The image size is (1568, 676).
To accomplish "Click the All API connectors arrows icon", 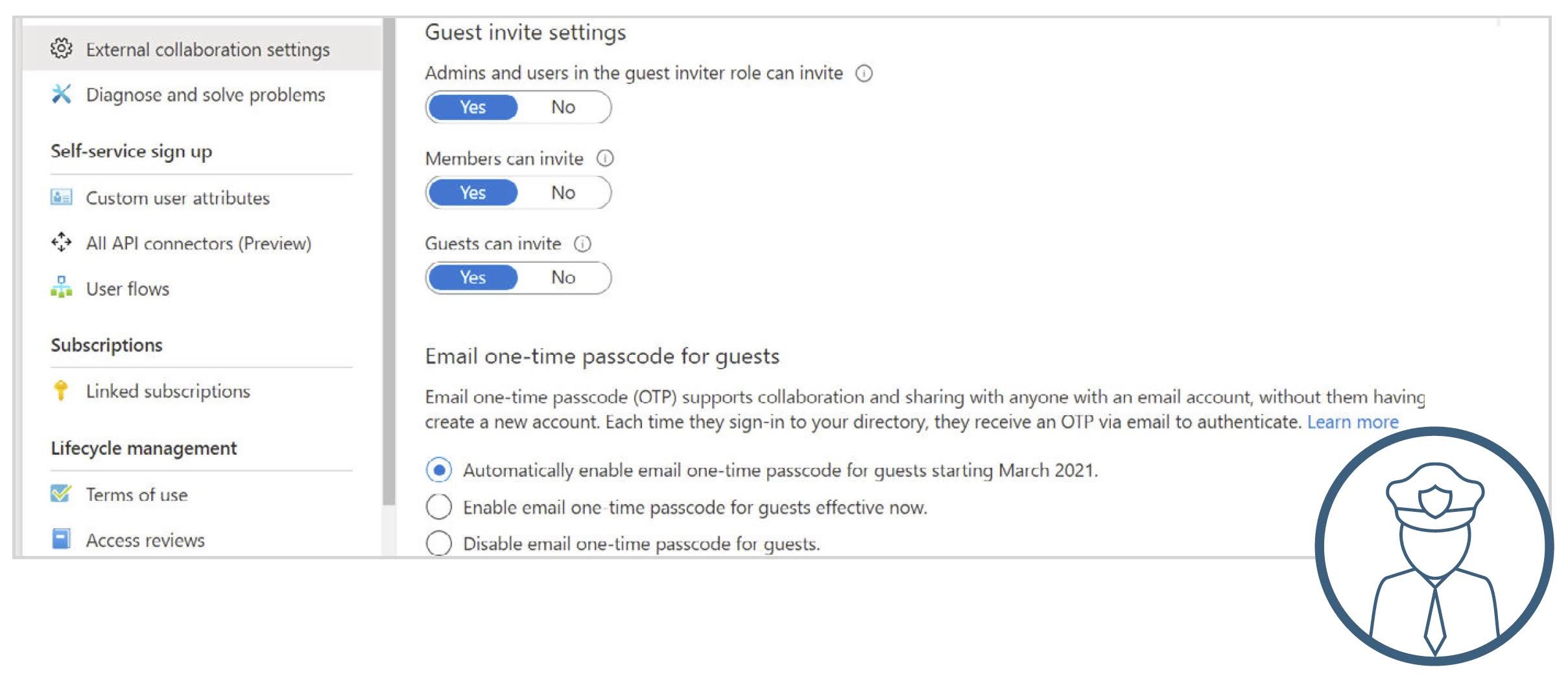I will (61, 243).
